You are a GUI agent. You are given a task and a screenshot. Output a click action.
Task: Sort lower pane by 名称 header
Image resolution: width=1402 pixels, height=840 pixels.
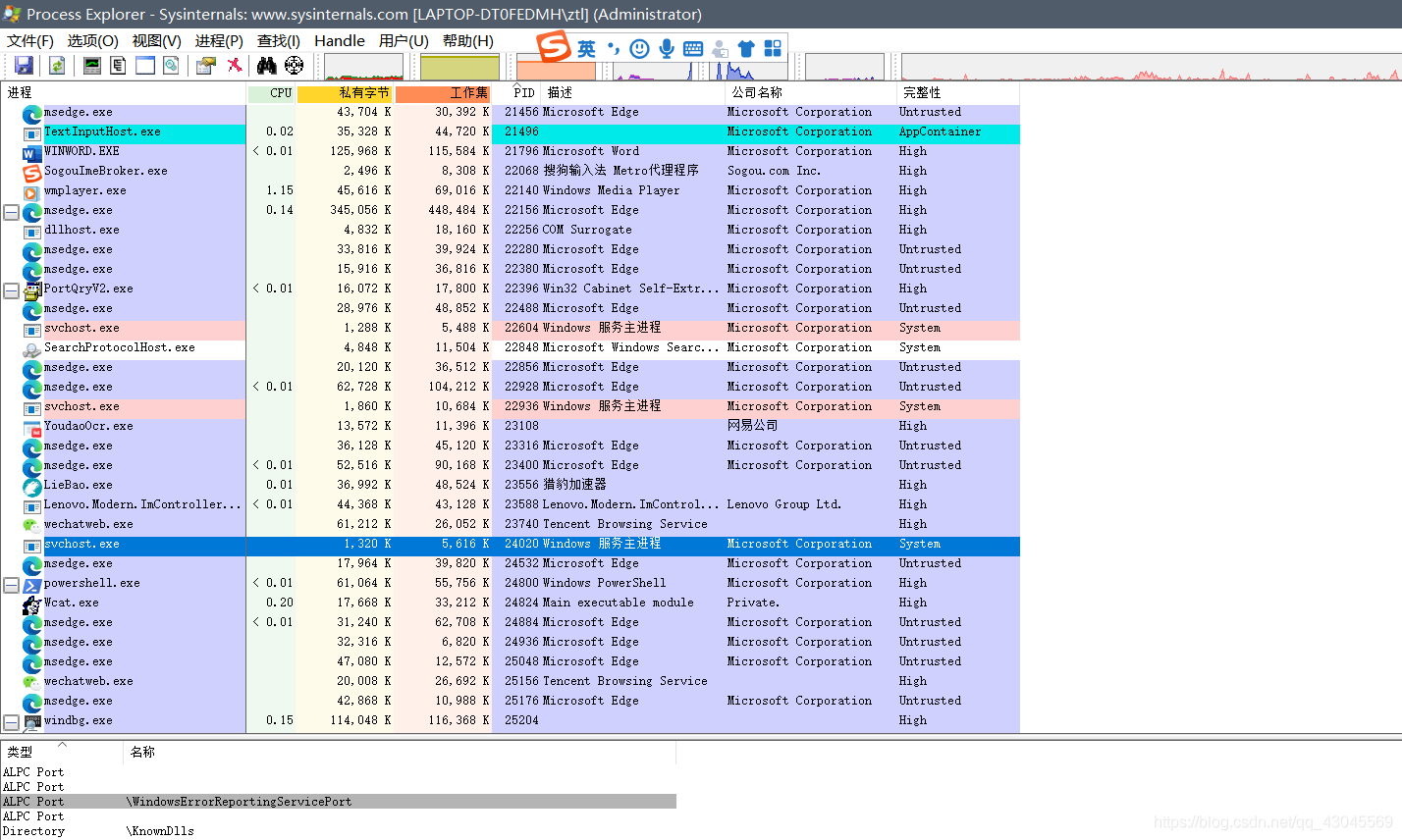[400, 752]
